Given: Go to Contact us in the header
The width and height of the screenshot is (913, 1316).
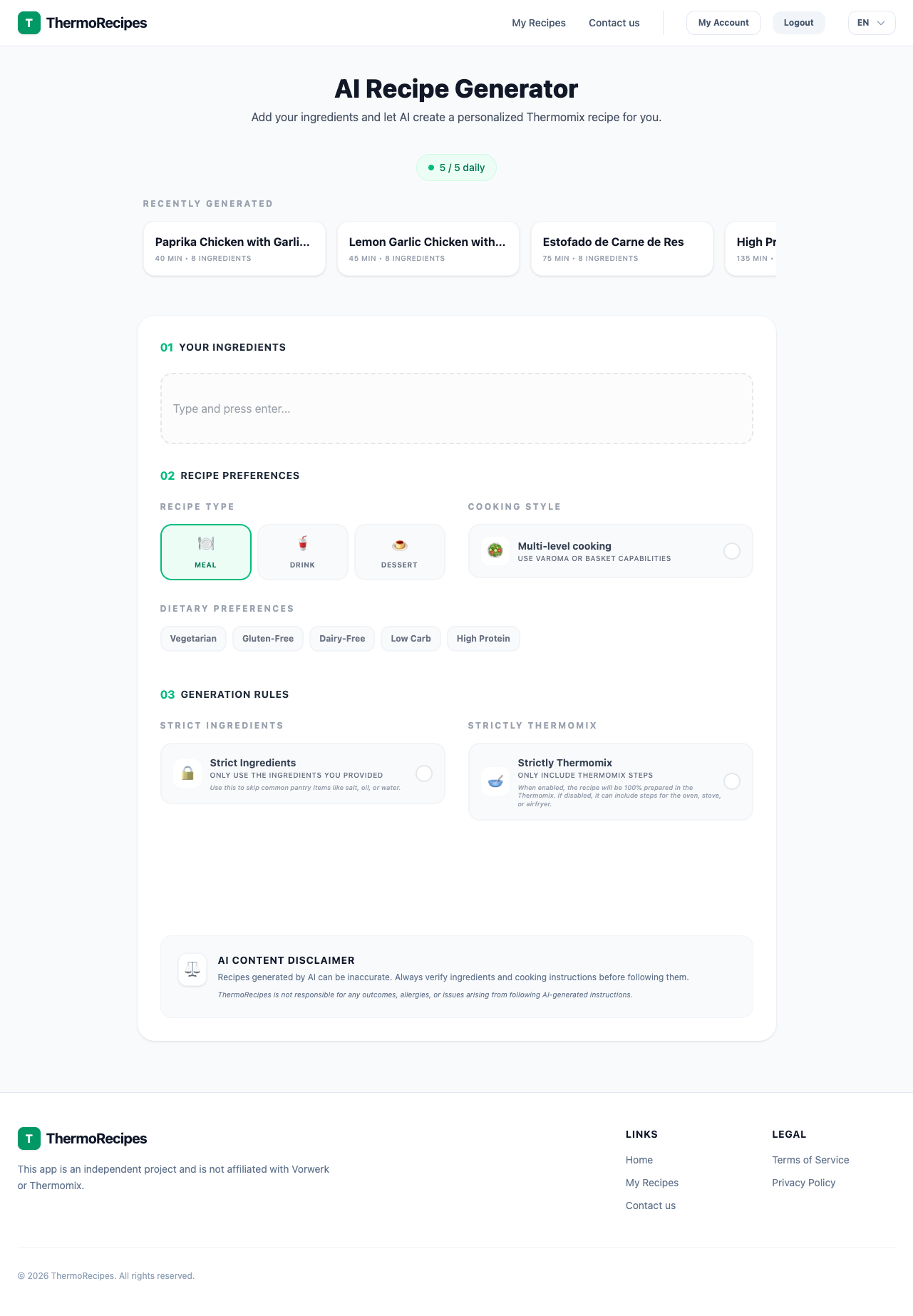Looking at the screenshot, I should click(x=614, y=23).
